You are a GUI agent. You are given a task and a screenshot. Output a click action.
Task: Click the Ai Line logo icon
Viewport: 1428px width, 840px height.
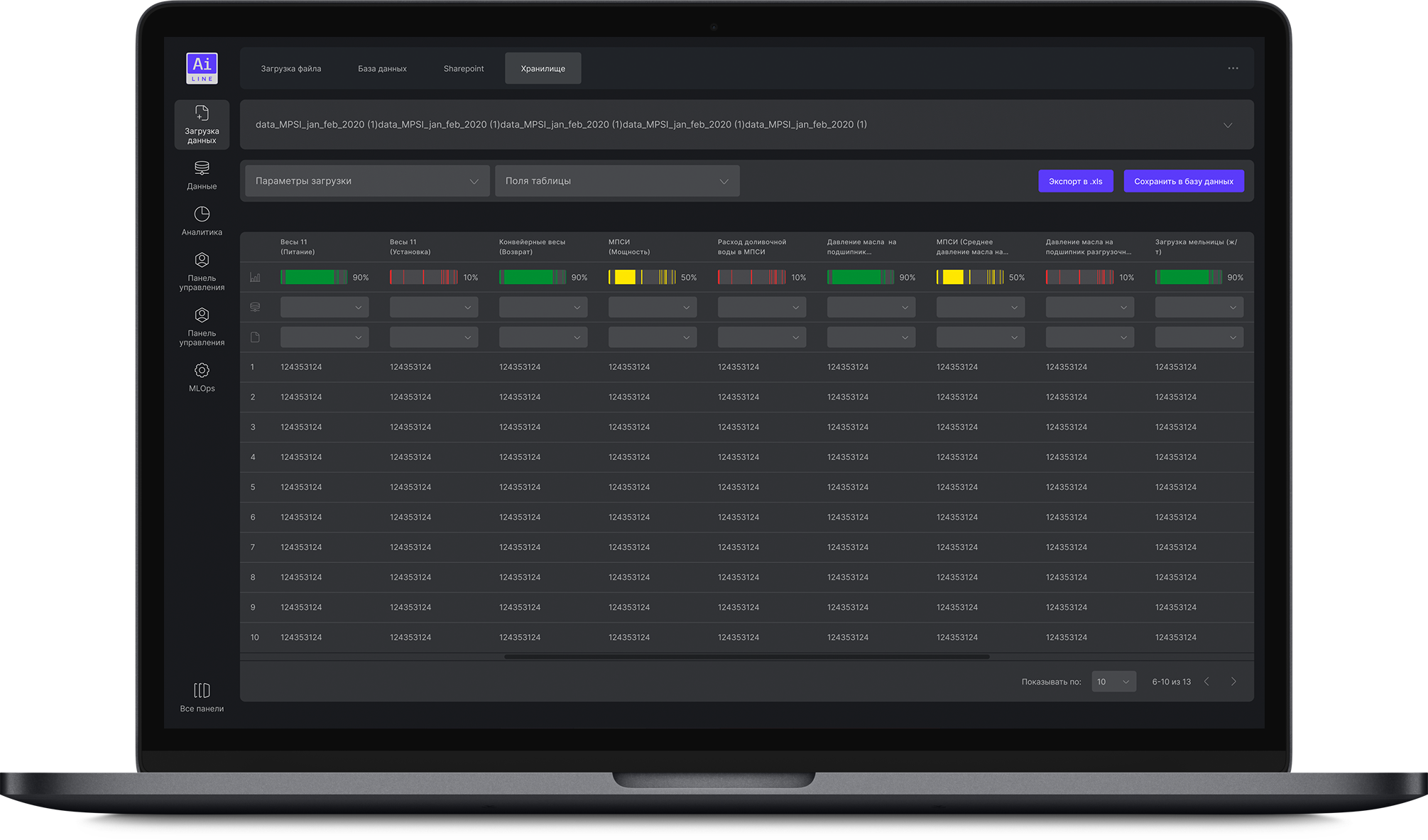202,68
